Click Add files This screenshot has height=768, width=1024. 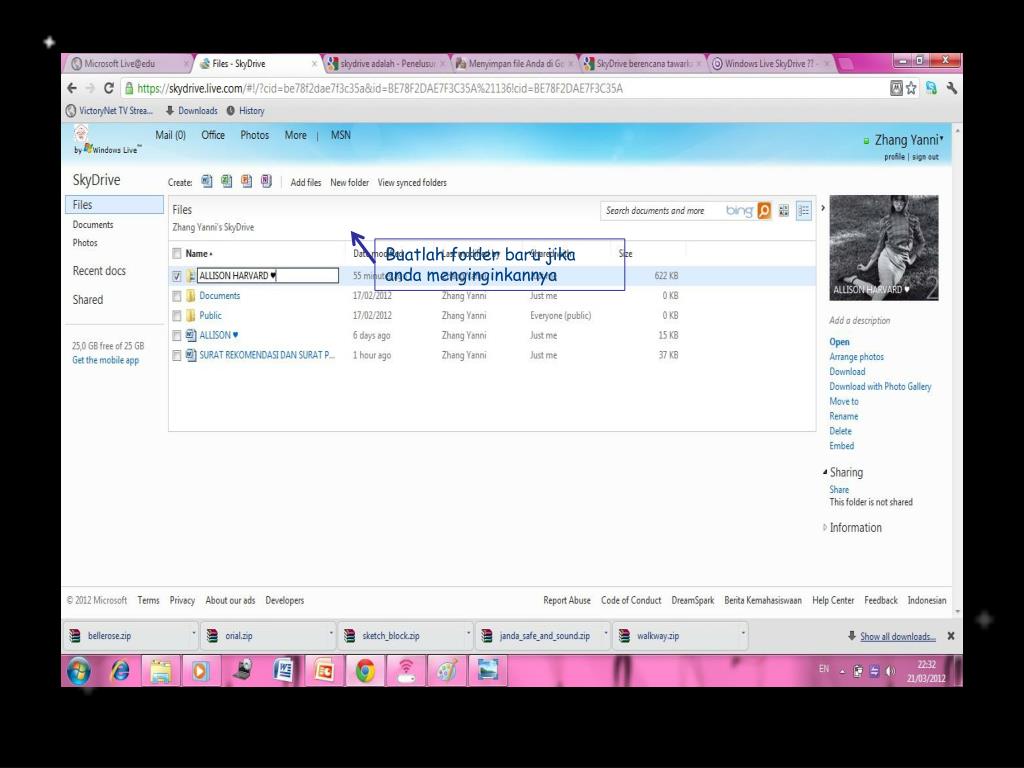click(x=306, y=182)
